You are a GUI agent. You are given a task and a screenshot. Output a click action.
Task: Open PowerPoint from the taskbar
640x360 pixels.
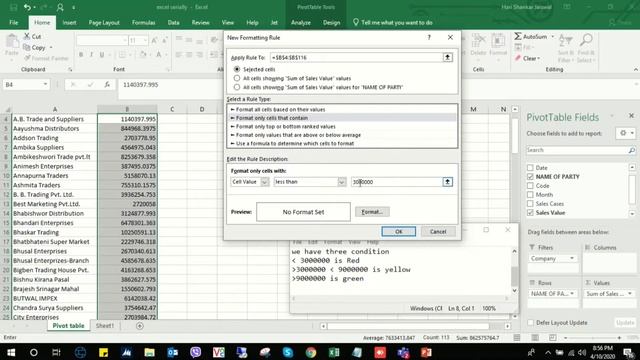pyautogui.click(x=426, y=352)
